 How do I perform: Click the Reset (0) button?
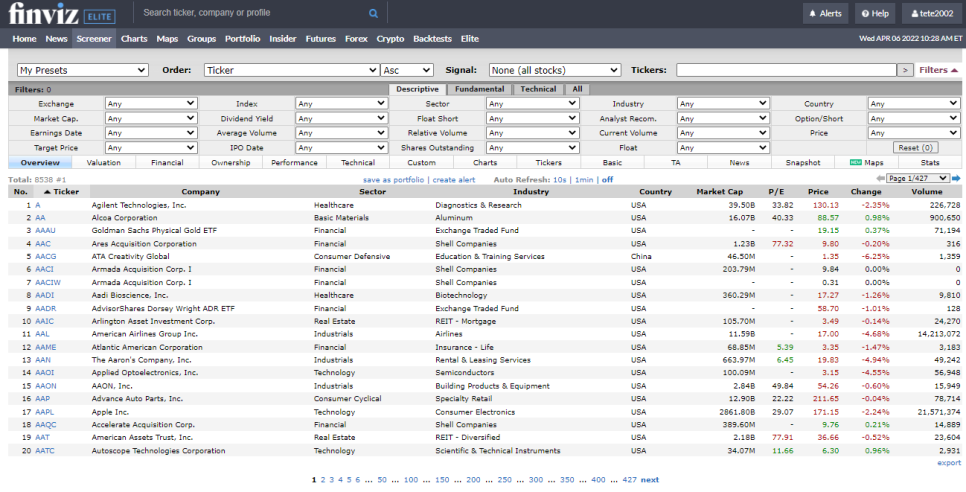914,148
